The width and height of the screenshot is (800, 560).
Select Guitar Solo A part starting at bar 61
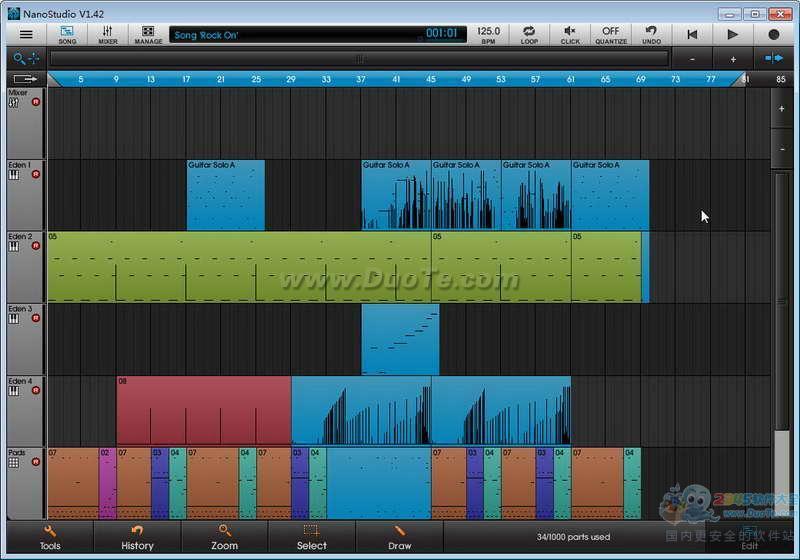tap(610, 195)
